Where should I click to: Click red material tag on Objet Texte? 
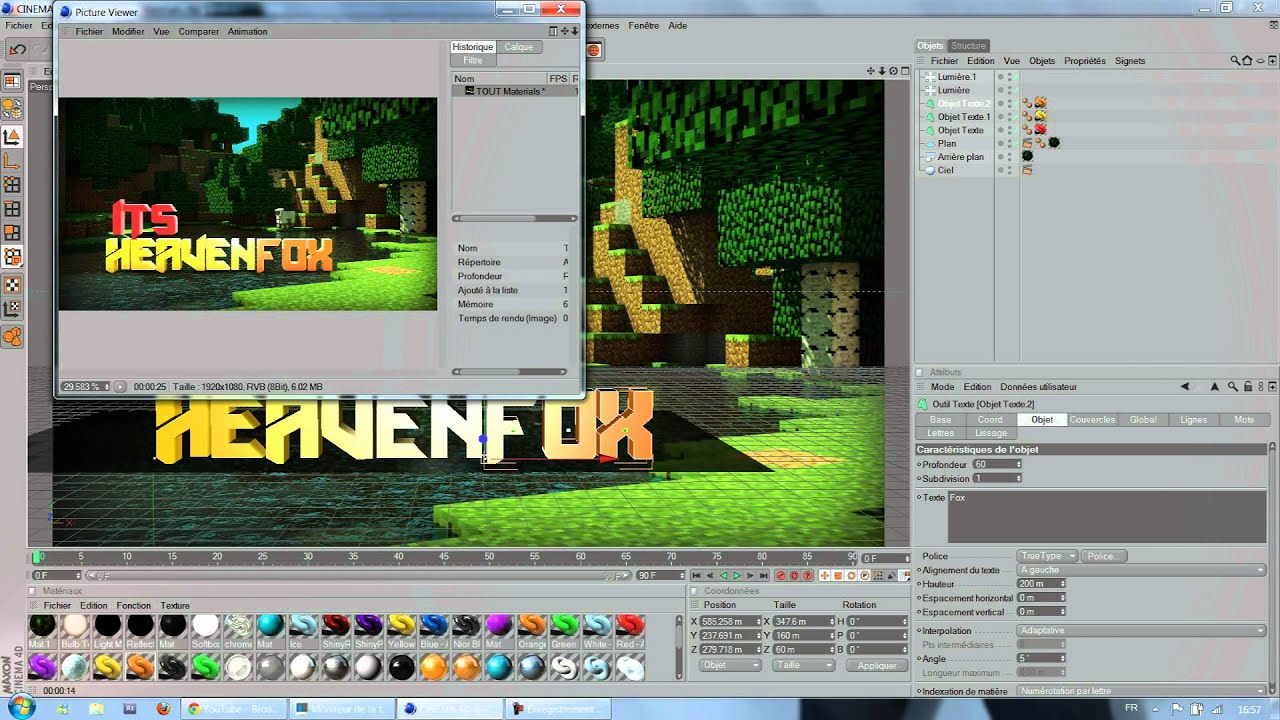[1041, 129]
